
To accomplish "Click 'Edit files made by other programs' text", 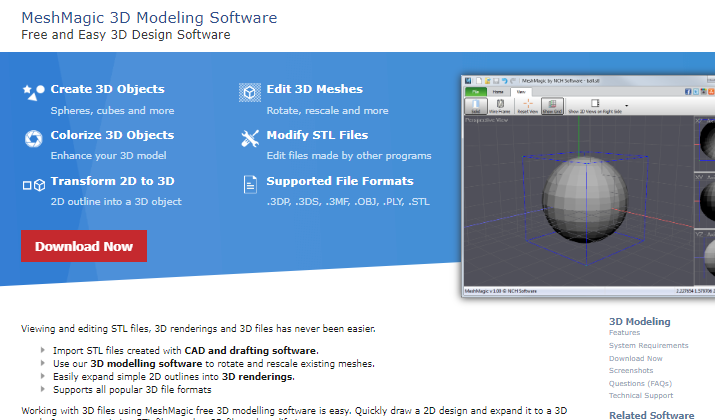I will click(349, 156).
